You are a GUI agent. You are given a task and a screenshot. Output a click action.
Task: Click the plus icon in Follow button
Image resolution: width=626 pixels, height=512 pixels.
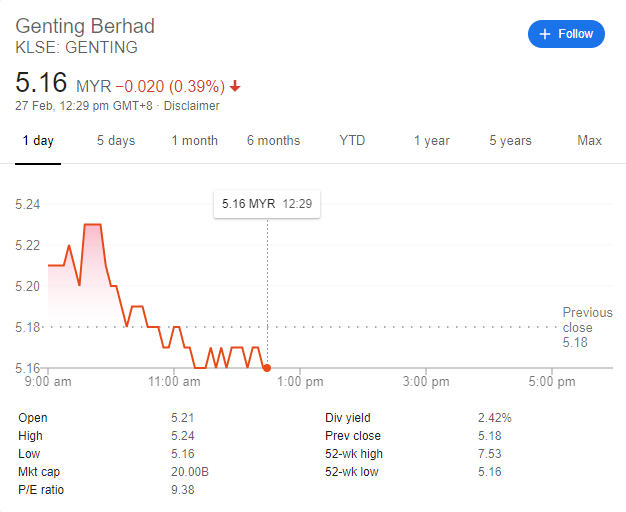[x=545, y=34]
